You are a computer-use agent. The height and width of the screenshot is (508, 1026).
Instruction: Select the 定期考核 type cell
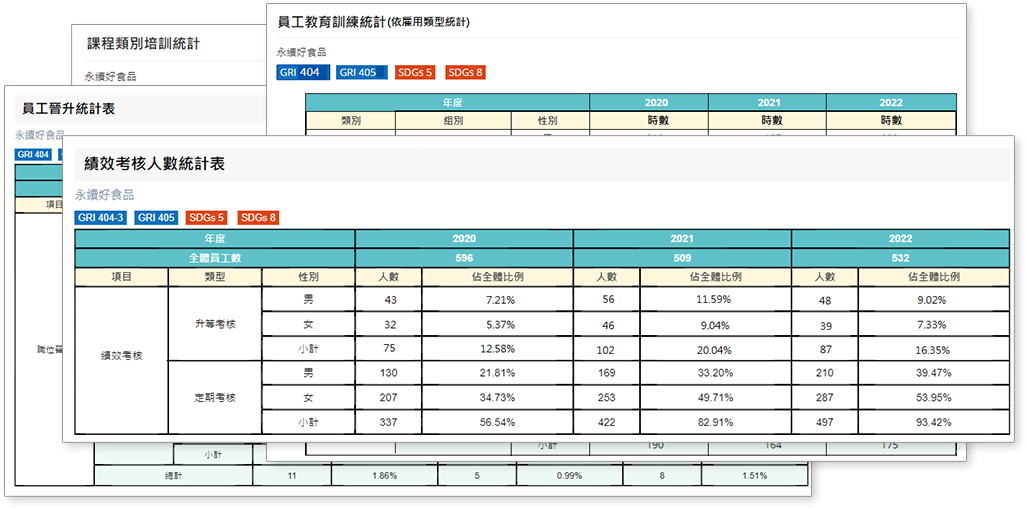click(214, 397)
